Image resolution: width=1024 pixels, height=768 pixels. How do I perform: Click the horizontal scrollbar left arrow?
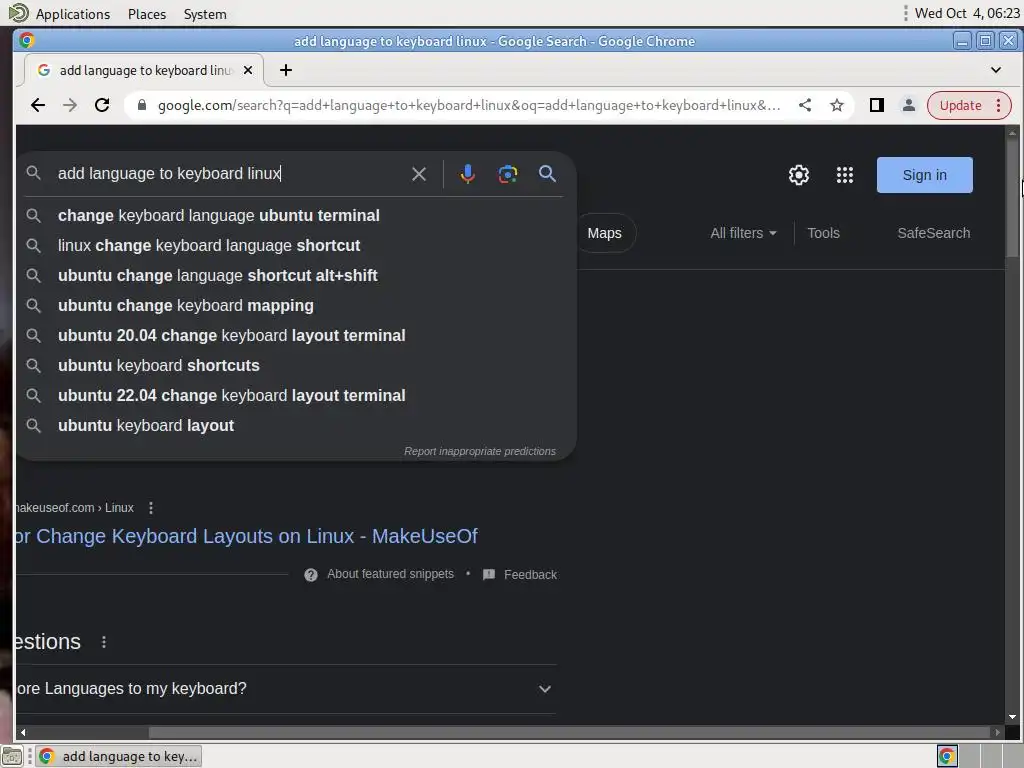[23, 732]
